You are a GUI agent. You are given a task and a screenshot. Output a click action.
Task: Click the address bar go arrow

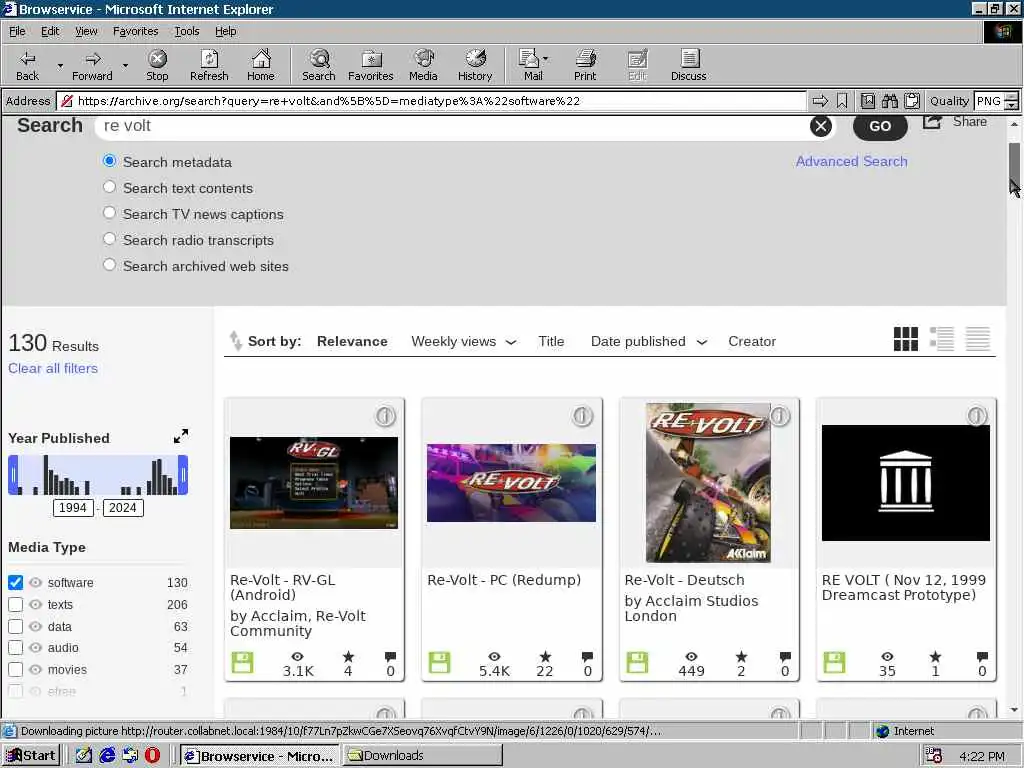click(820, 101)
